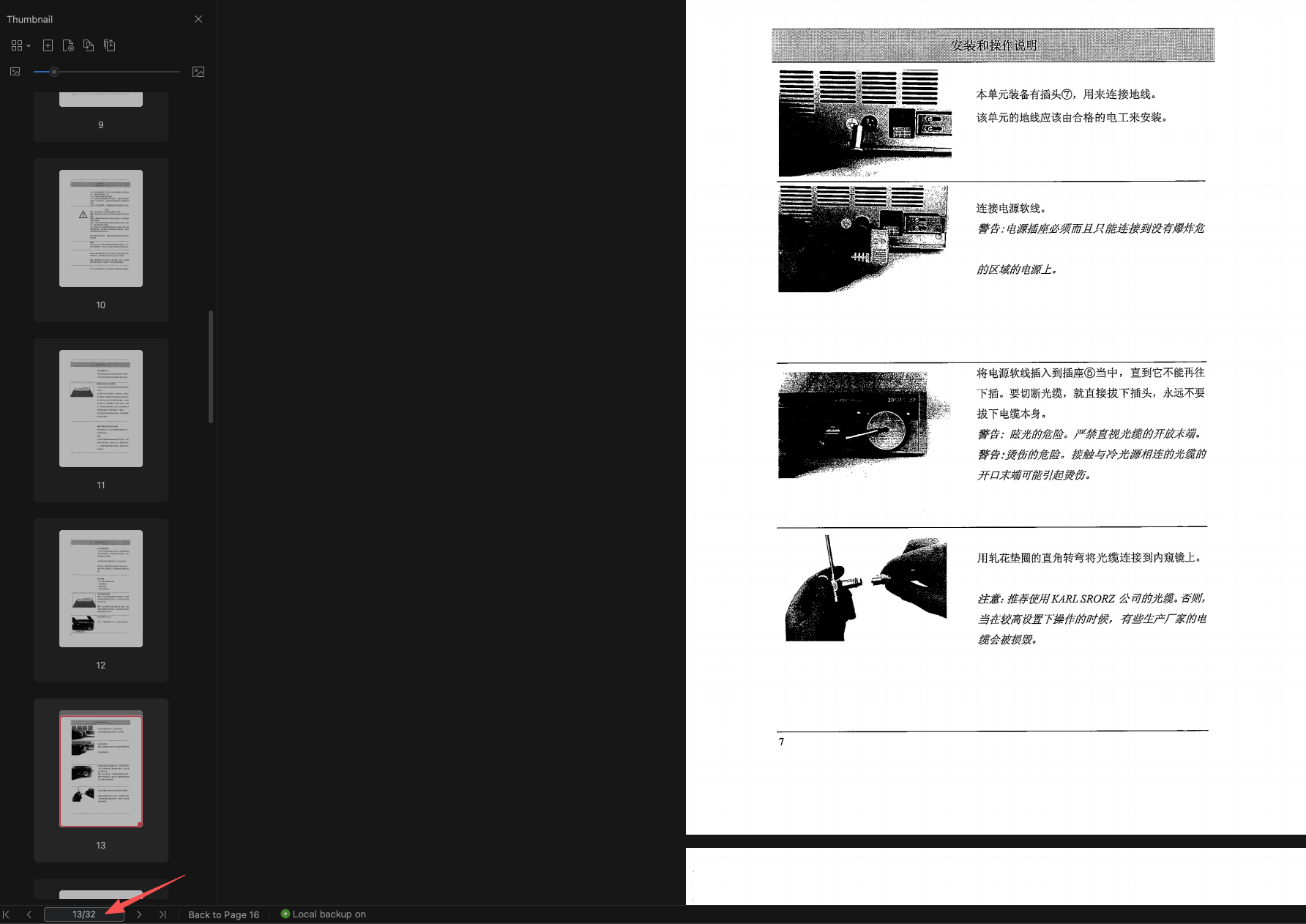Viewport: 1306px width, 924px height.
Task: Click the extract page icon
Action: 68,45
